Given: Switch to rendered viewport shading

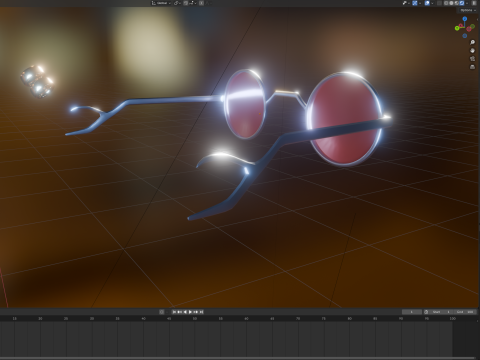Looking at the screenshot, I should [x=462, y=3].
